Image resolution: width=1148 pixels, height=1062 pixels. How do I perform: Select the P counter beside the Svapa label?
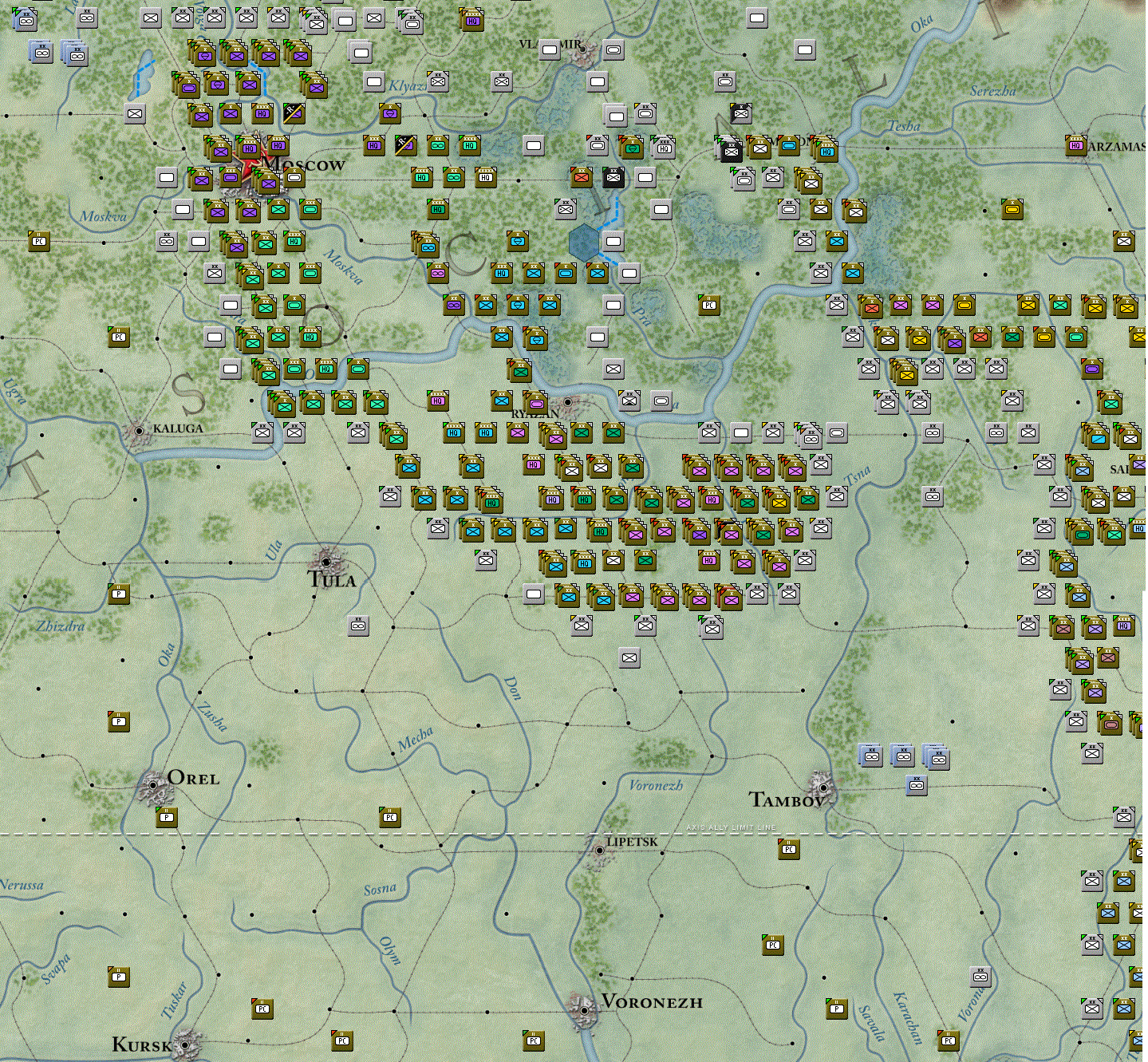pyautogui.click(x=119, y=977)
